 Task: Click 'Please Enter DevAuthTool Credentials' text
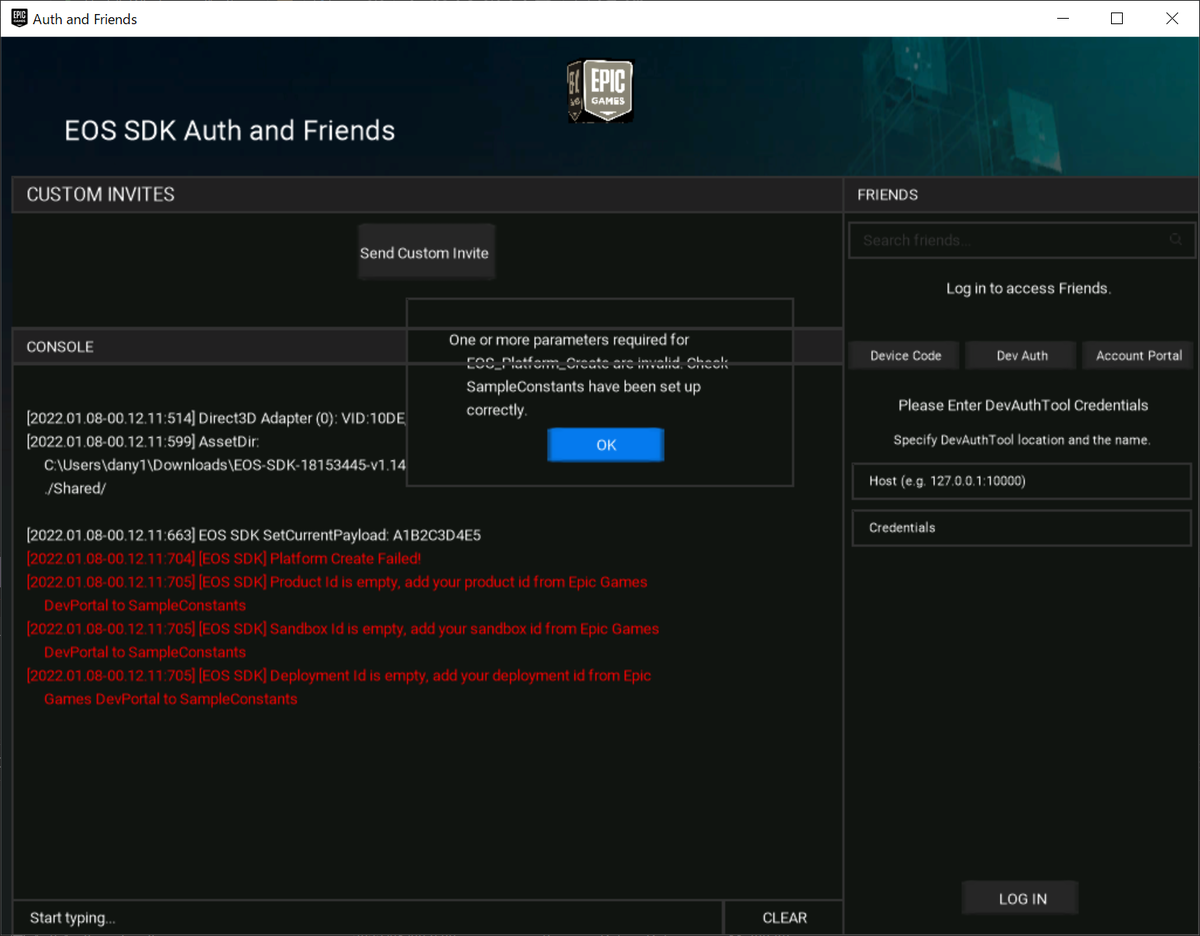(x=1023, y=405)
